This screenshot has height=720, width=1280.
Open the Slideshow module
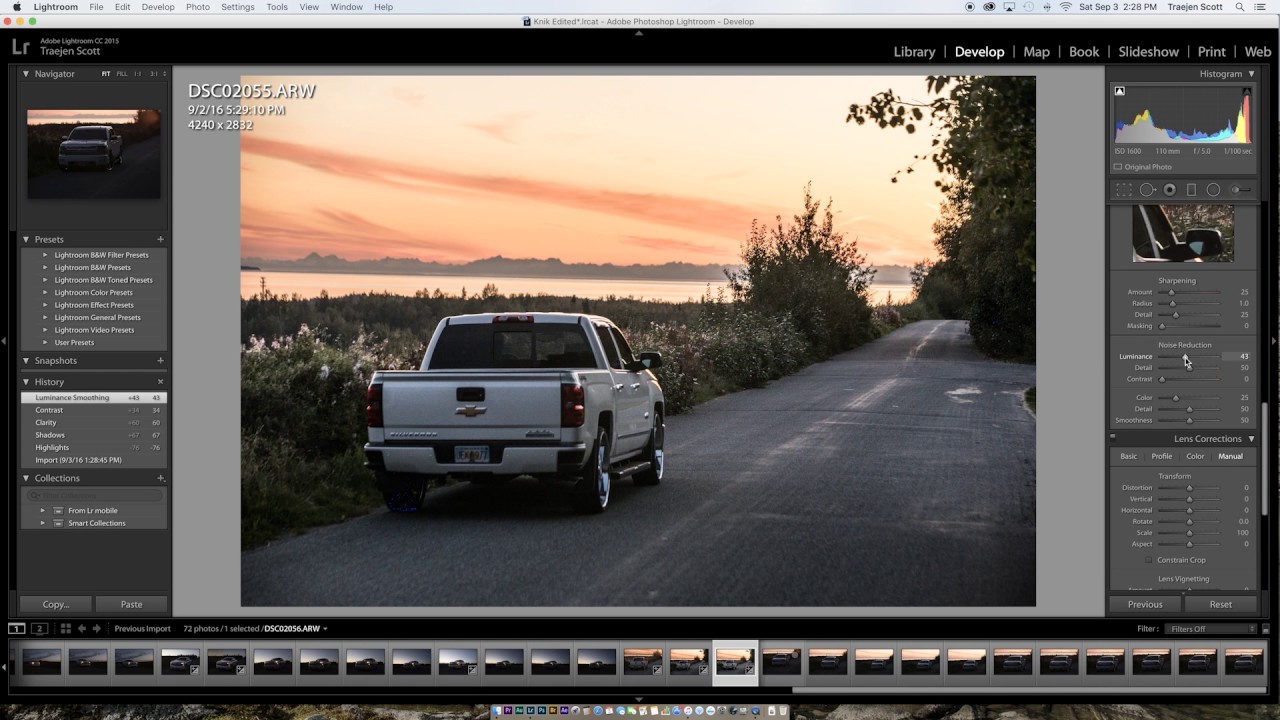point(1148,52)
